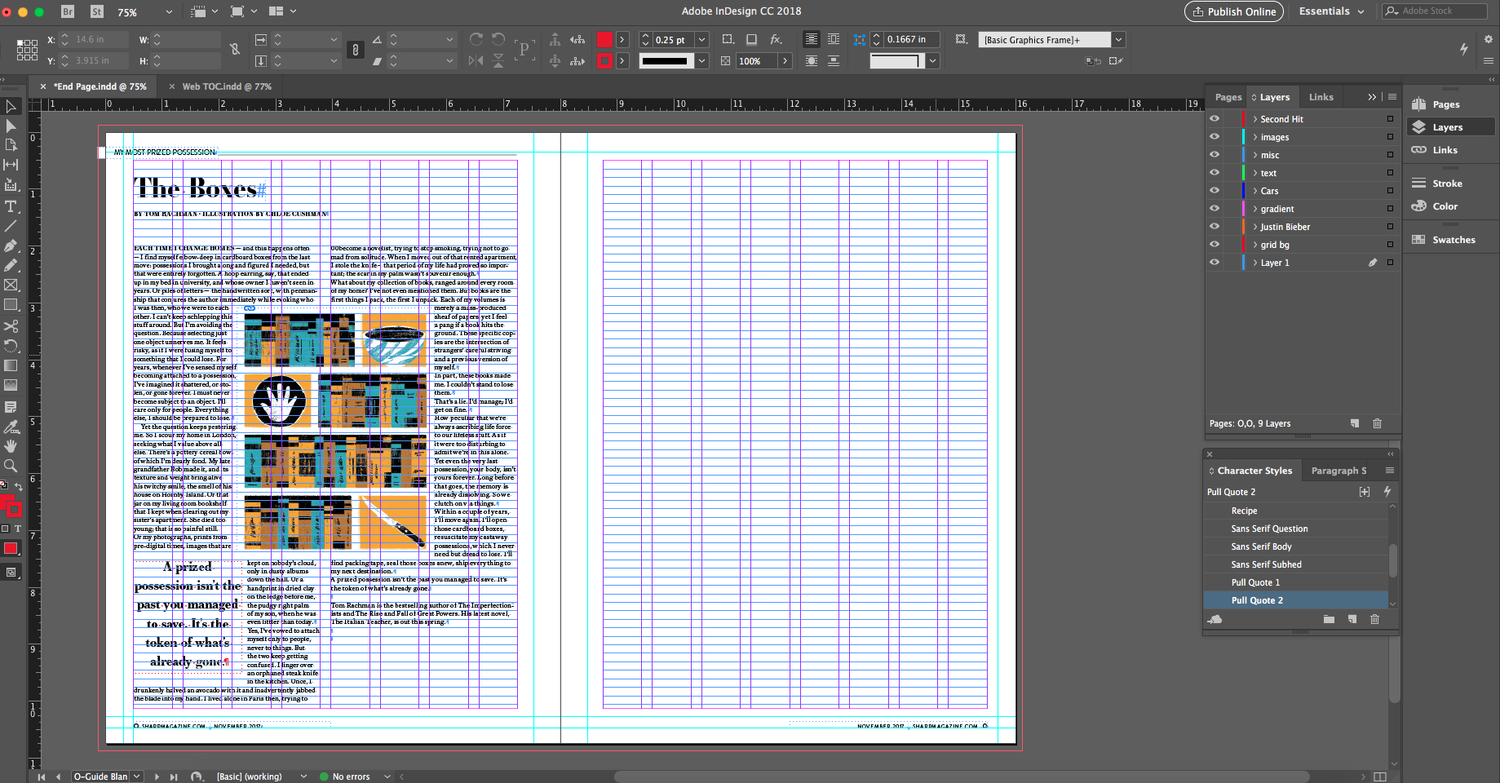The image size is (1500, 783).
Task: Expand the images layer disclosure triangle
Action: coord(1255,137)
